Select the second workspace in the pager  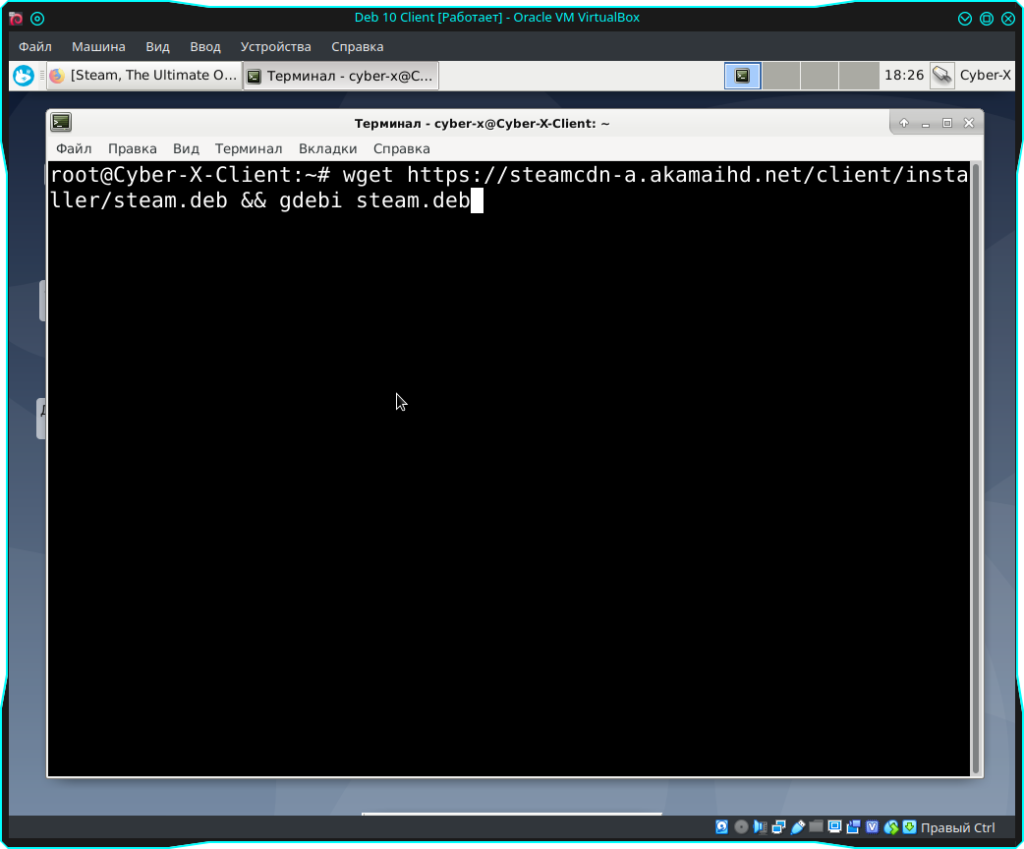[x=781, y=76]
